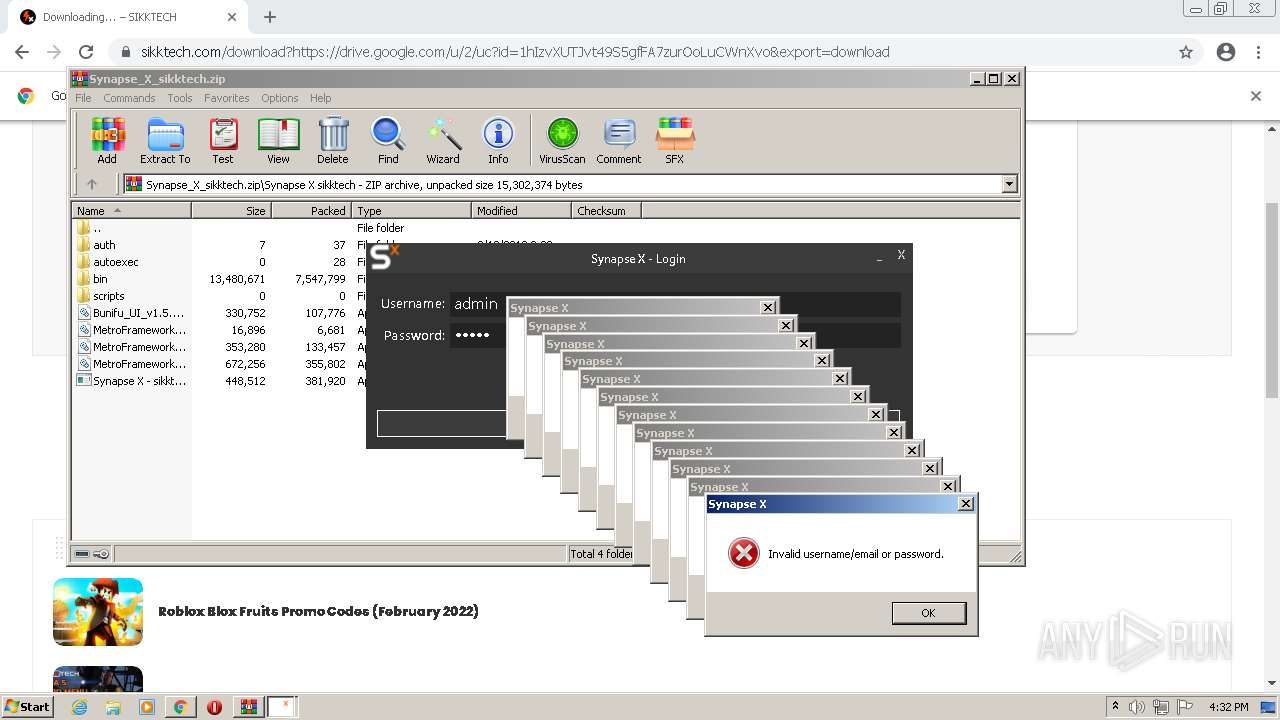
Task: Open WinRAR Favorites menu
Action: 227,98
